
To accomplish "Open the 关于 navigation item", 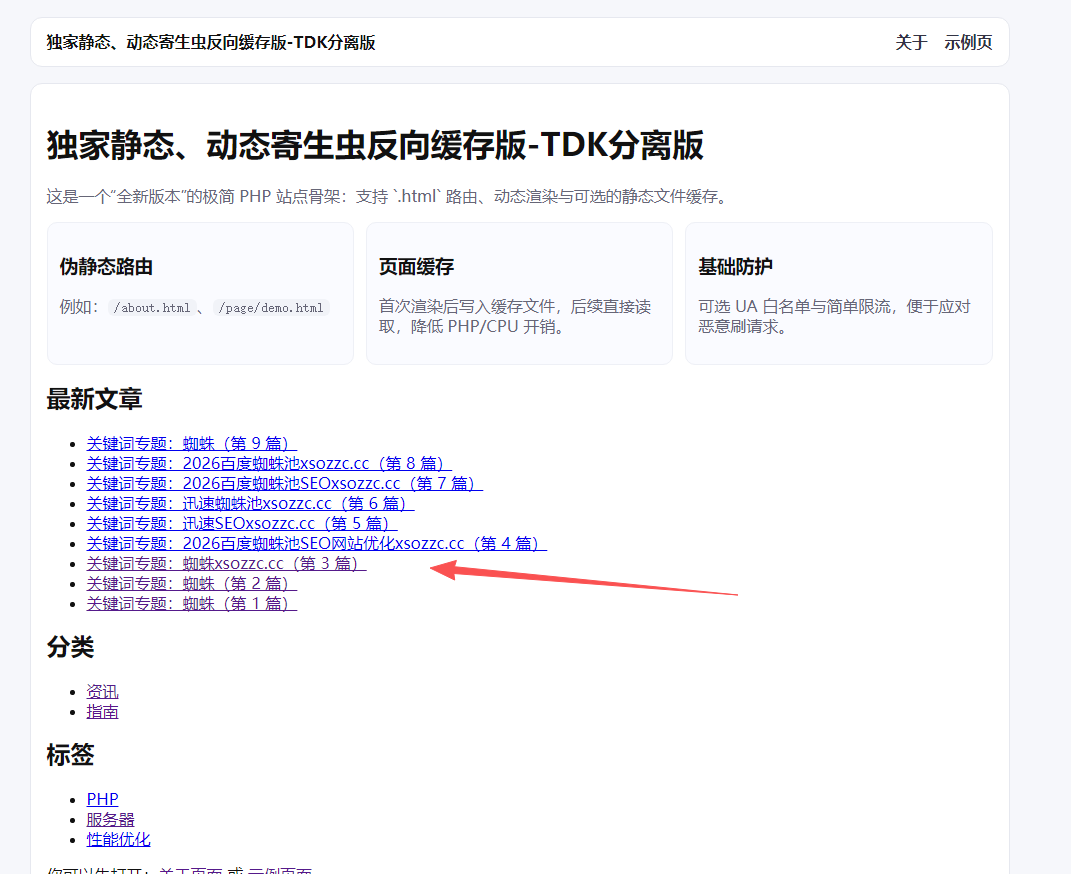I will point(910,42).
